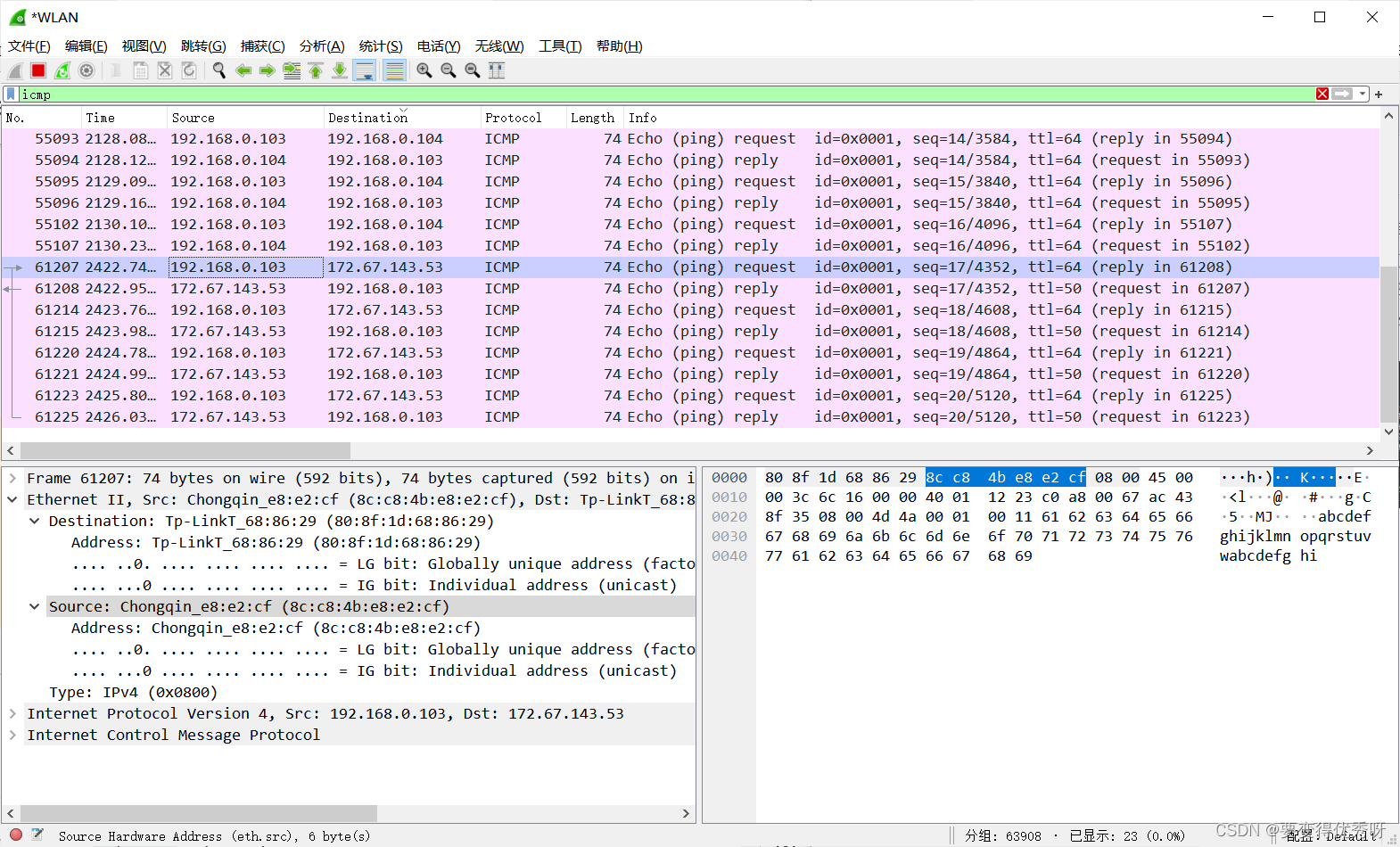
Task: Toggle auto scroll during live capture
Action: [364, 70]
